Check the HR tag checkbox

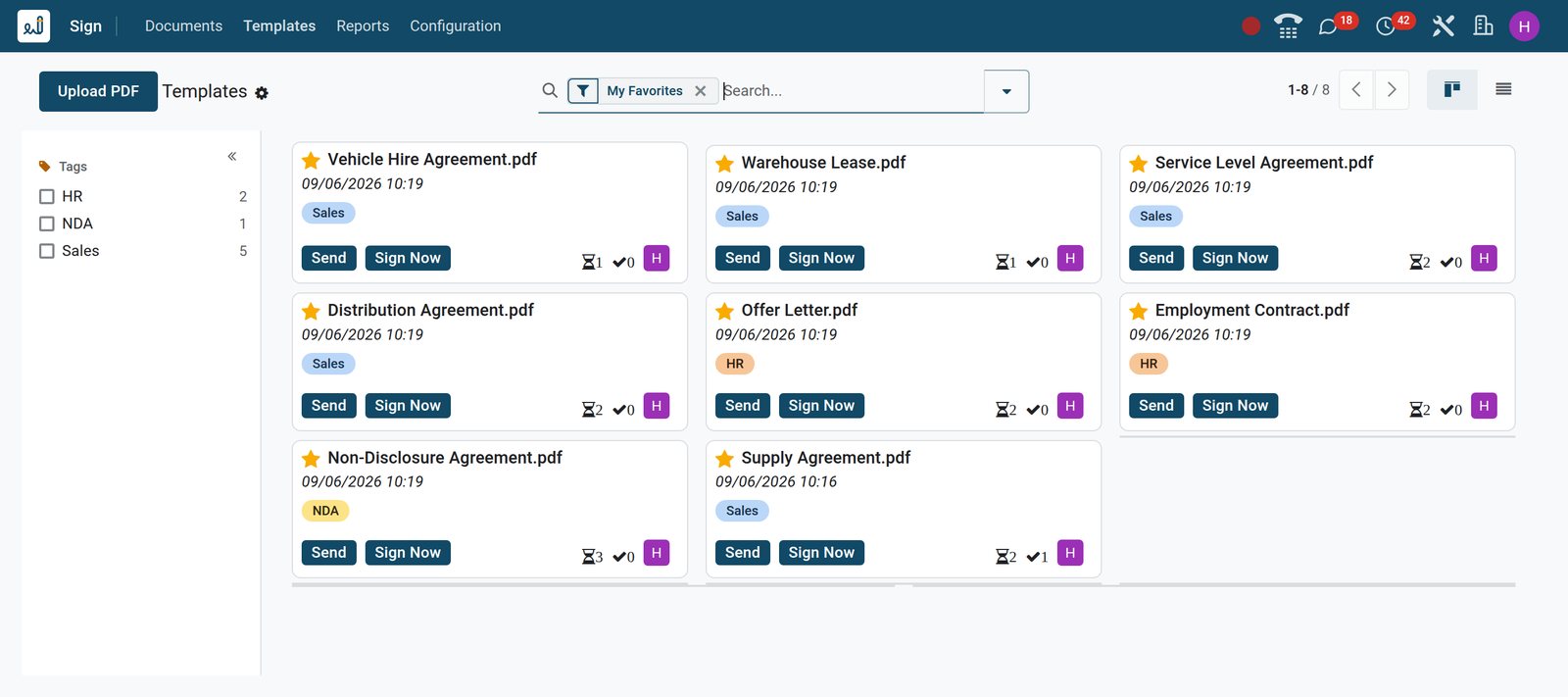pos(46,196)
